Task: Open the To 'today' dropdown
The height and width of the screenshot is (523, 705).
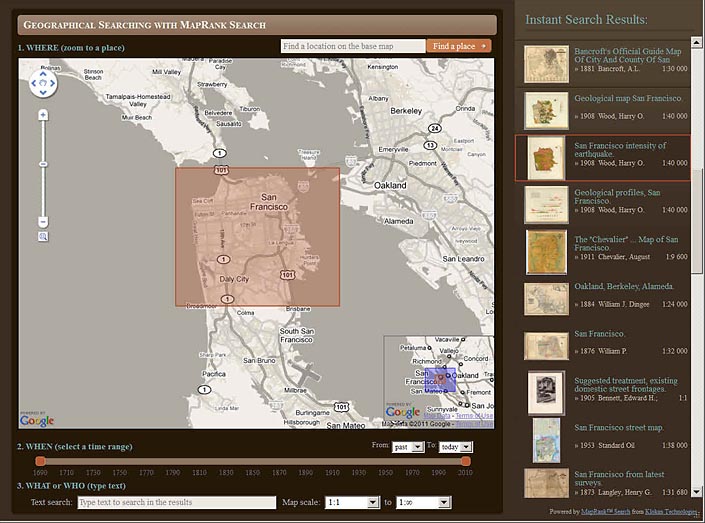Action: tap(455, 447)
